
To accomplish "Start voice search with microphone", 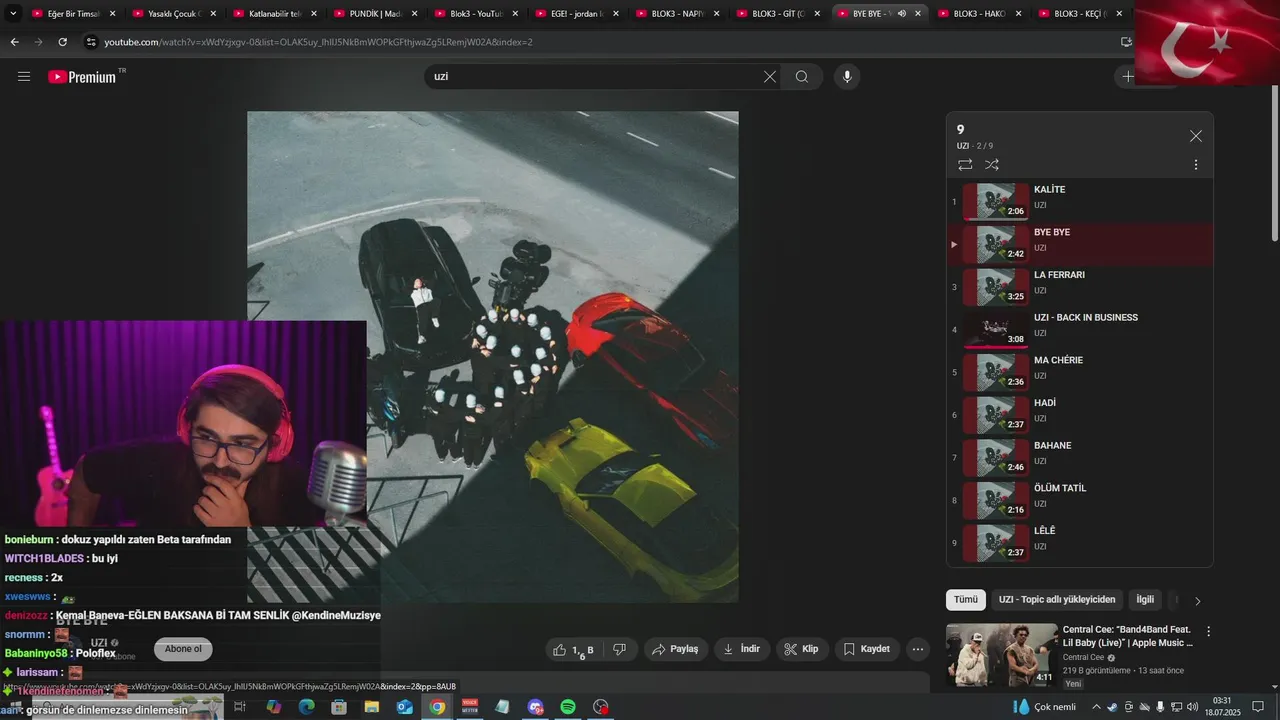I will pyautogui.click(x=847, y=77).
